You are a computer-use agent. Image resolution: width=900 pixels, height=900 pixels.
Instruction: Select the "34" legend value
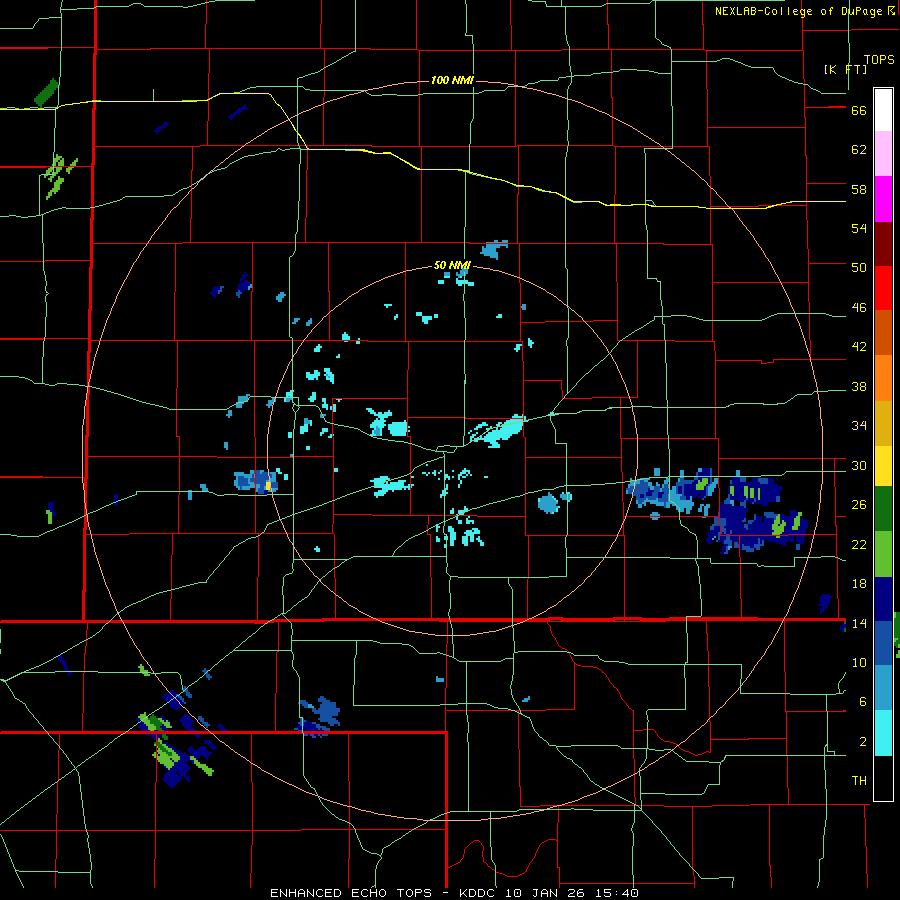[x=859, y=426]
